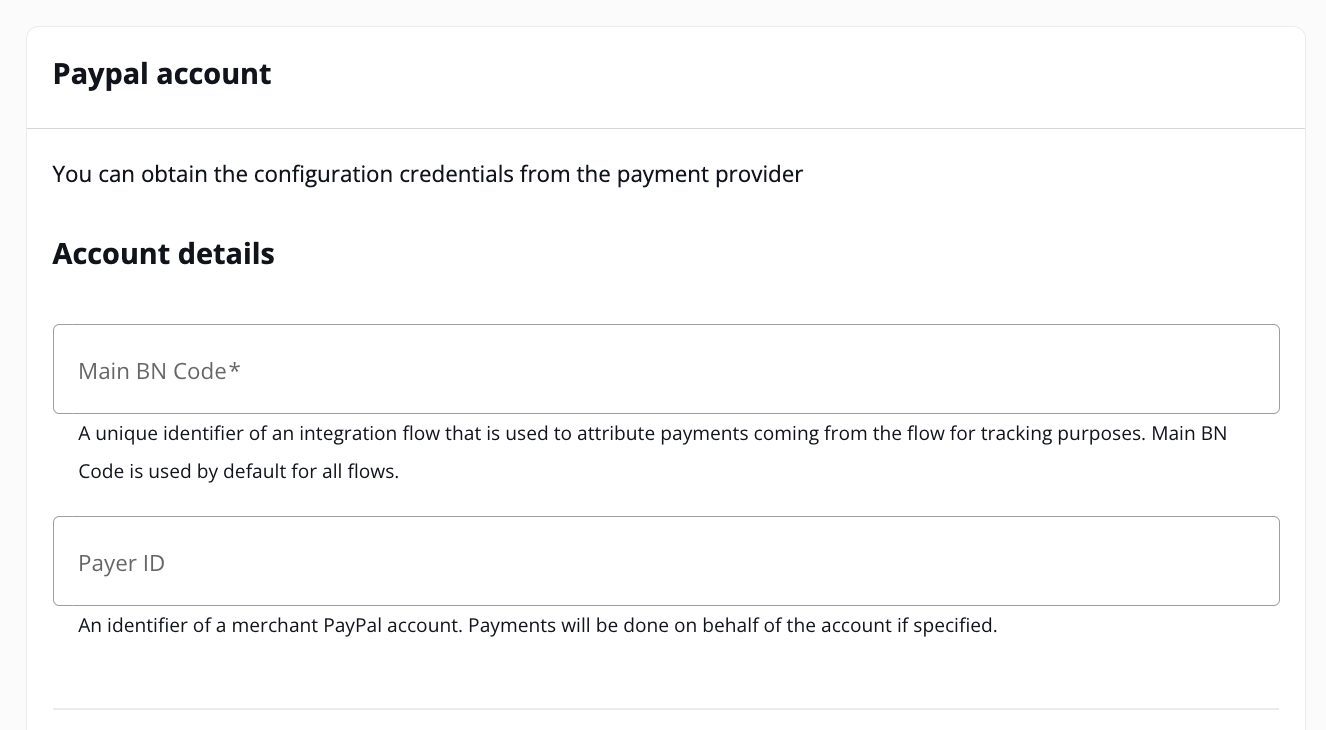This screenshot has width=1326, height=730.
Task: Focus the Main BN Code input field
Action: 666,369
